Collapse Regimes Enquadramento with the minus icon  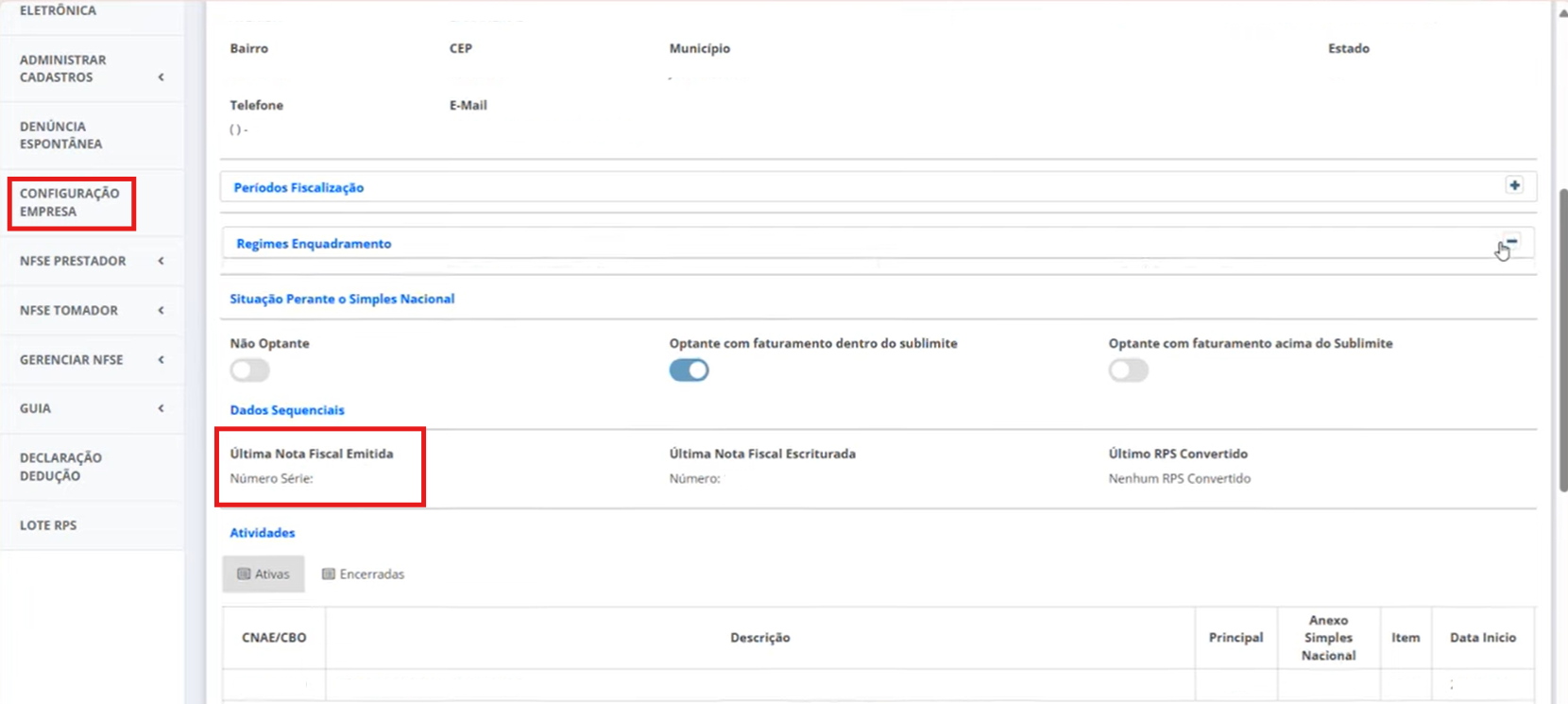point(1511,242)
